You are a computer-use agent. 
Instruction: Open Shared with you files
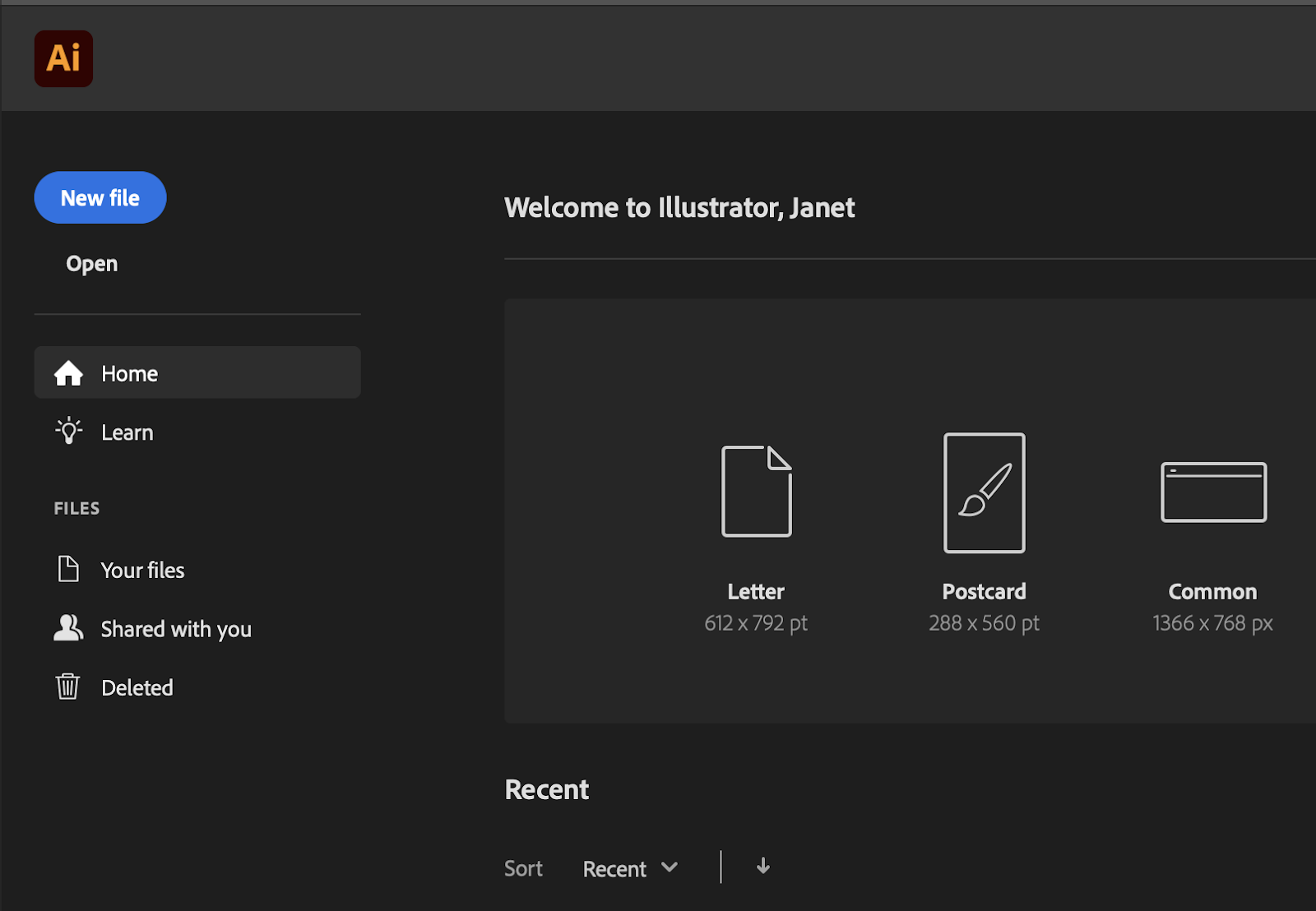pos(176,629)
